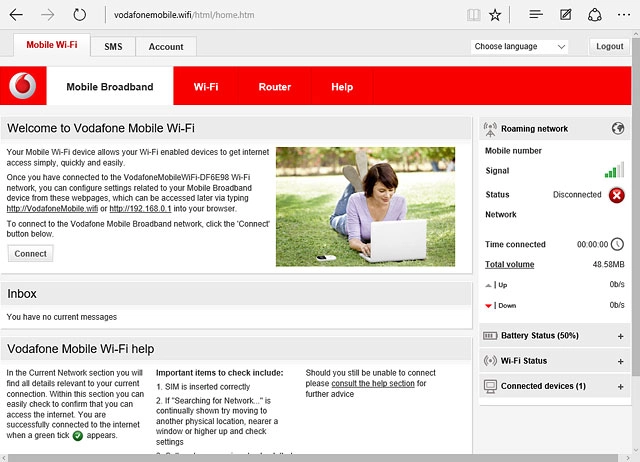
Task: Click the time connected clock icon
Action: pyautogui.click(x=617, y=244)
